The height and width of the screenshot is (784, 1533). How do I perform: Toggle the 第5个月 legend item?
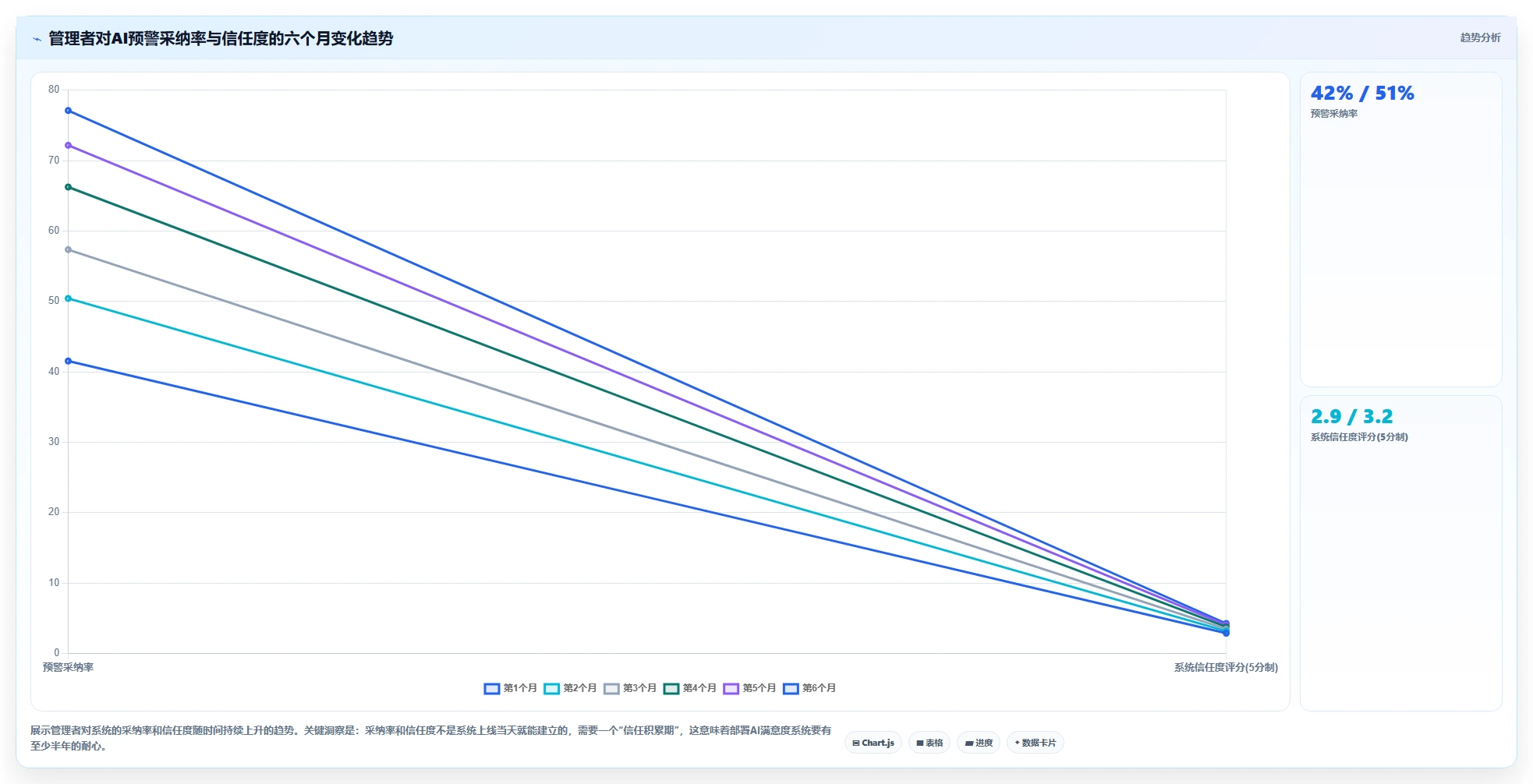click(749, 688)
